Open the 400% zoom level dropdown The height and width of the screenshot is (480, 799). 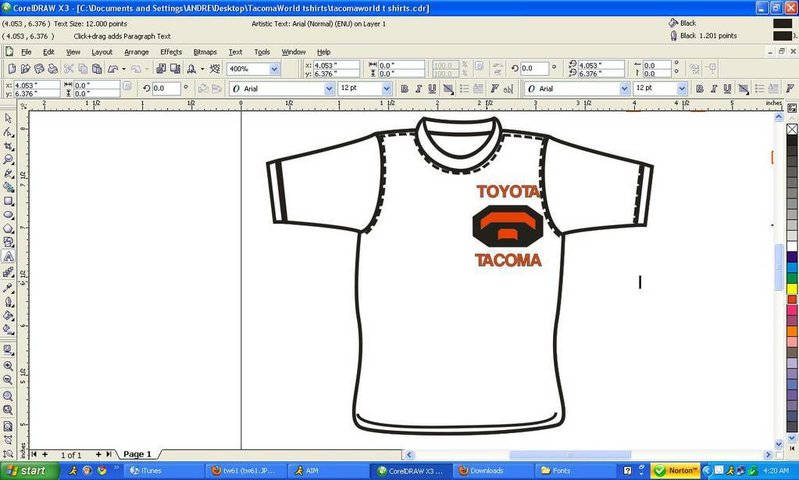click(x=274, y=69)
